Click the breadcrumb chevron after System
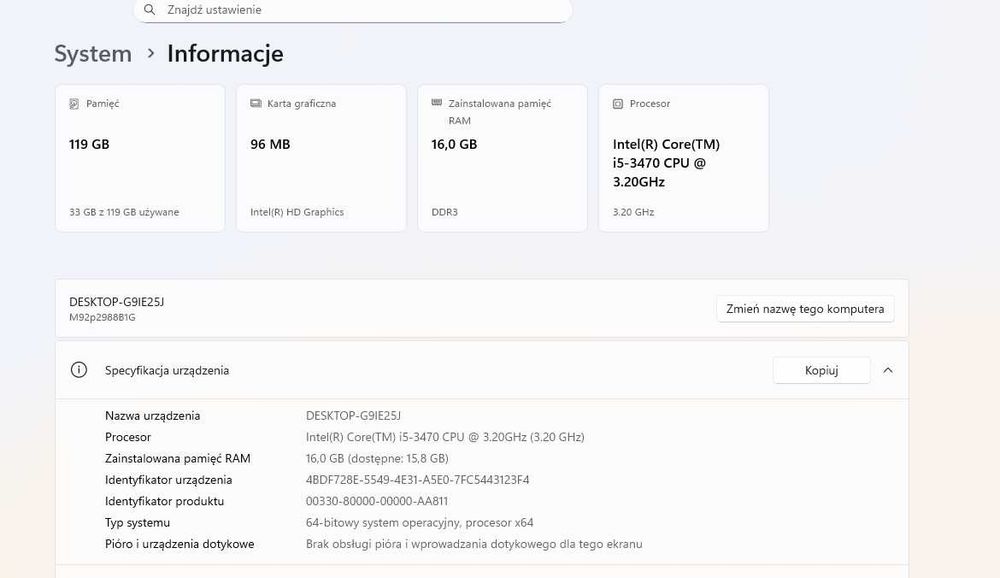 (151, 53)
